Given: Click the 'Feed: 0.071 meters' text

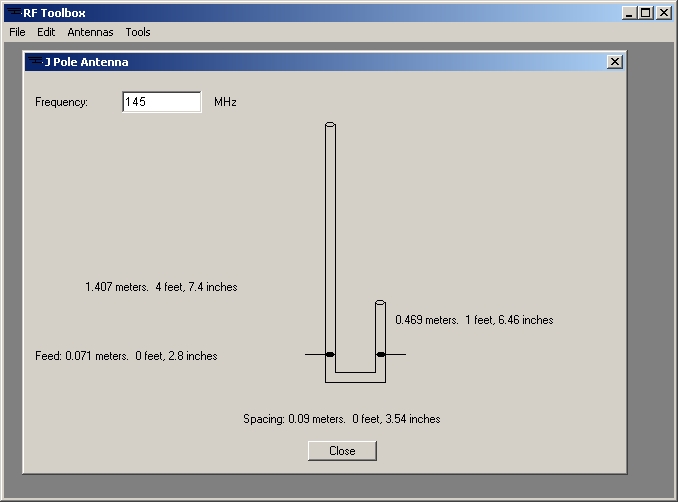Looking at the screenshot, I should 82,356.
